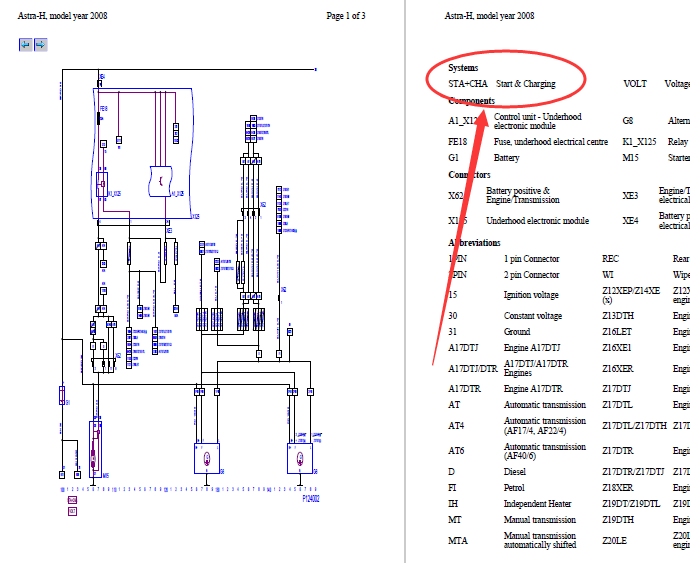
Task: Click 'Z12XEP/Z14XE (x)' abbreviation
Action: (x=631, y=295)
